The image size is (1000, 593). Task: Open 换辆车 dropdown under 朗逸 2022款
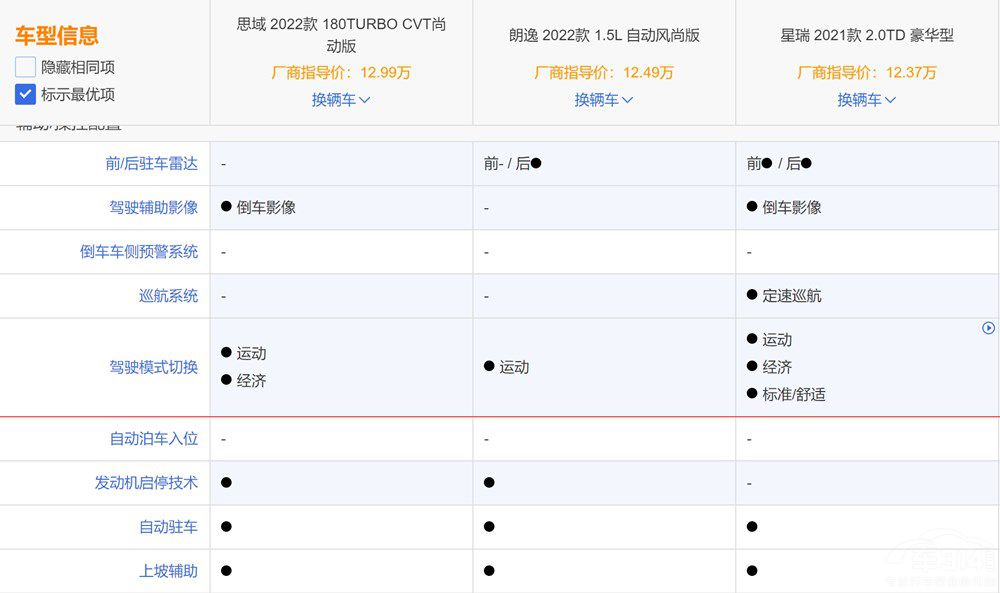pos(603,100)
